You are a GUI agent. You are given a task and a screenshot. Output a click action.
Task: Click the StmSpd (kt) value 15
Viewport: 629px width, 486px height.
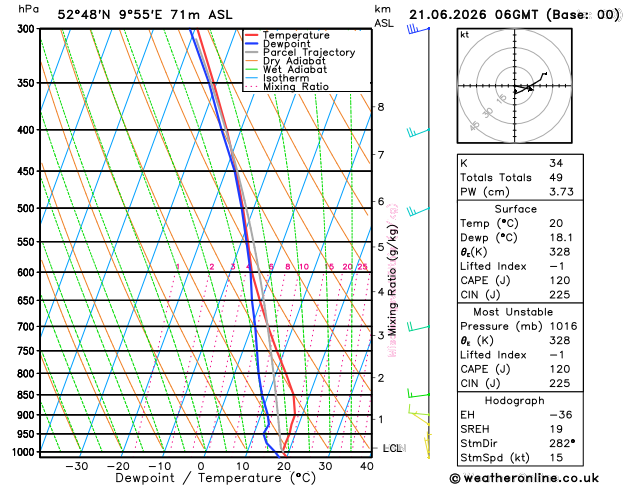(x=556, y=458)
